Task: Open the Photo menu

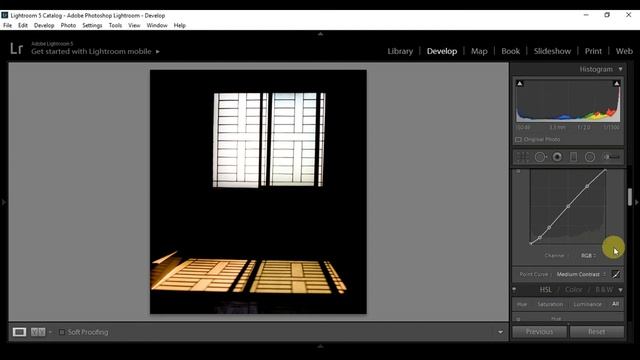Action: coord(68,25)
